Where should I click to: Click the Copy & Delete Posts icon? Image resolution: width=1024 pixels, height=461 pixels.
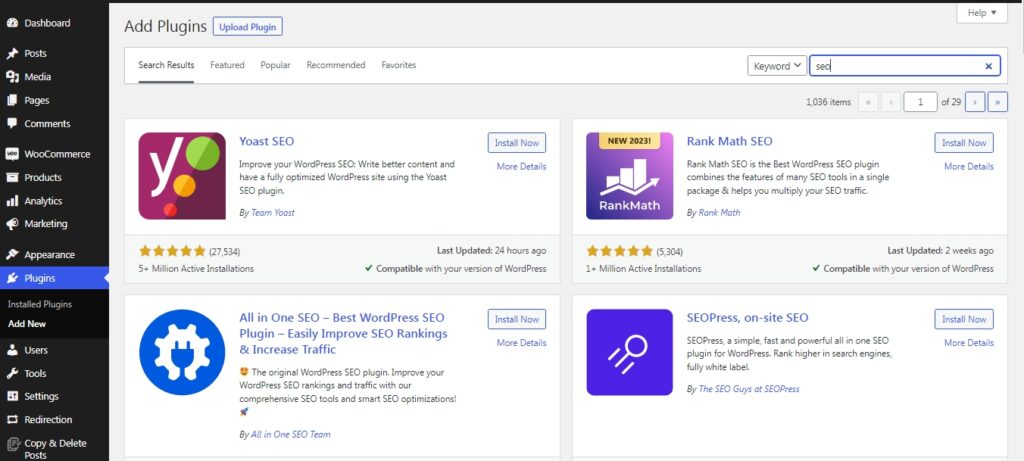12,444
